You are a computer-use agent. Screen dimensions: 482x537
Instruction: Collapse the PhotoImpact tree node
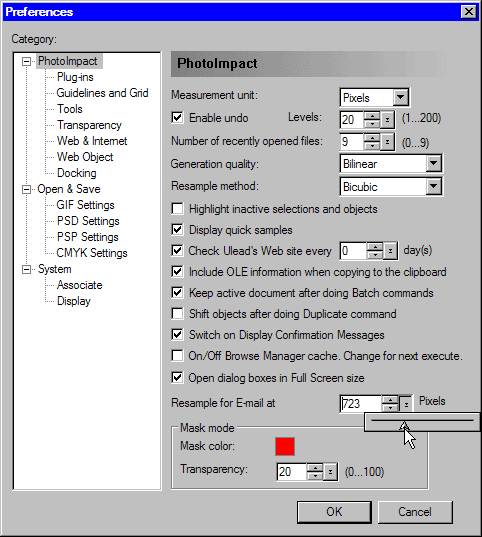26,62
